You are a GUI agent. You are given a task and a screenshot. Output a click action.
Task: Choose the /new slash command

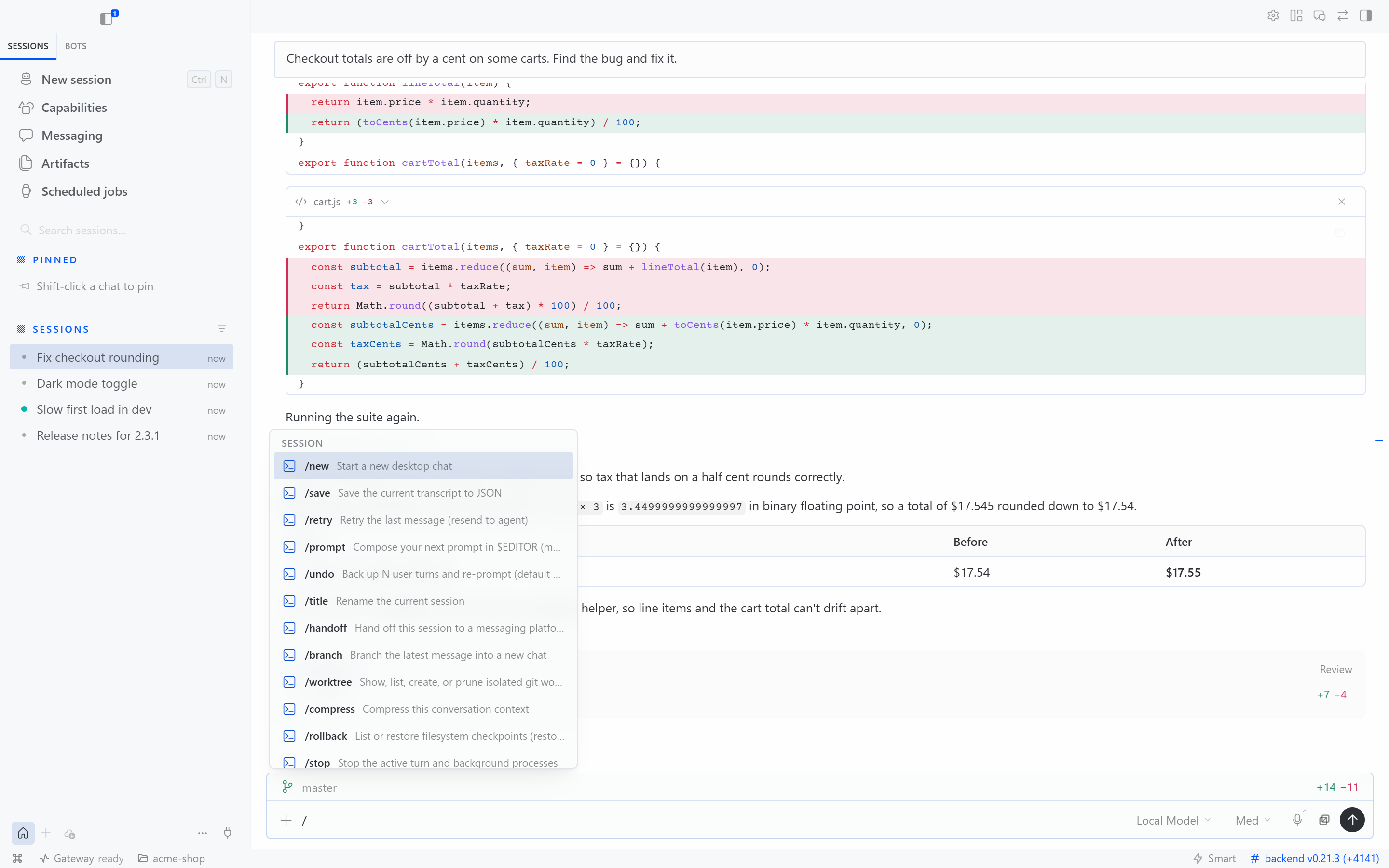coord(423,466)
